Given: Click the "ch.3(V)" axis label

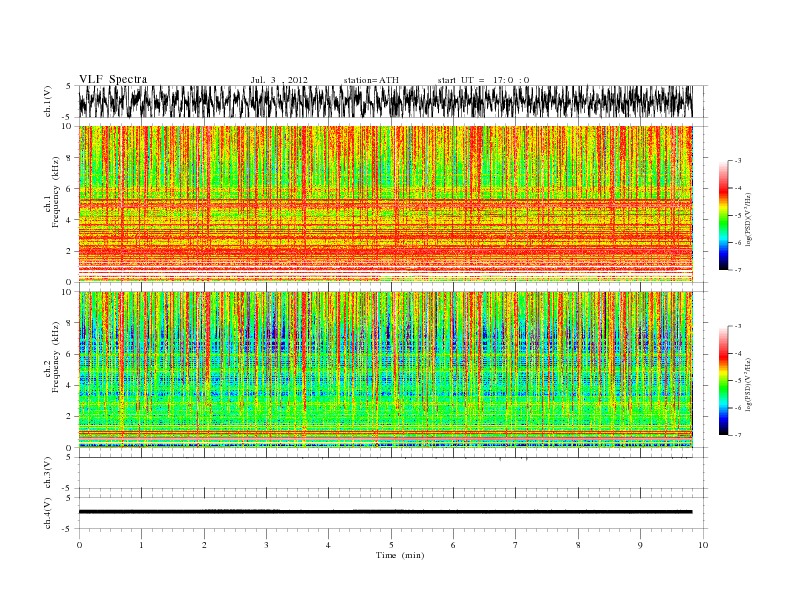Looking at the screenshot, I should coord(48,473).
